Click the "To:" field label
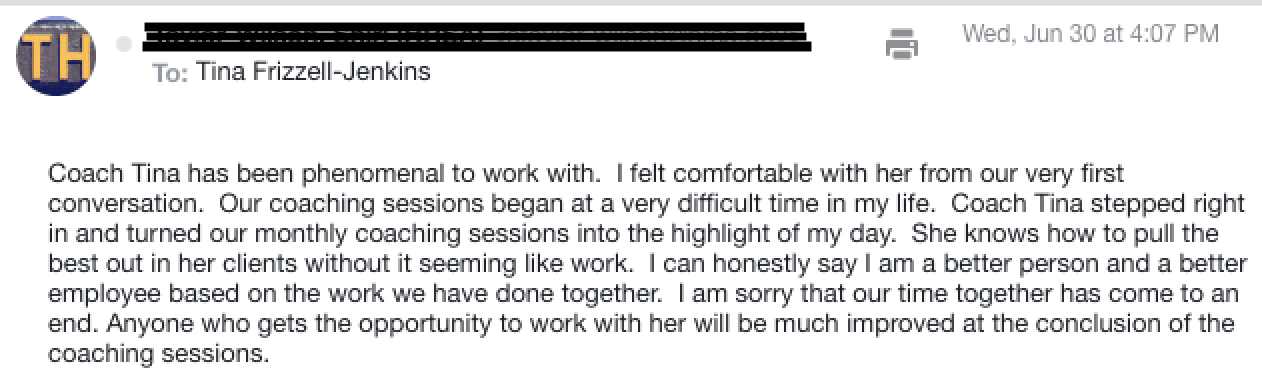The image size is (1262, 392). pyautogui.click(x=171, y=73)
